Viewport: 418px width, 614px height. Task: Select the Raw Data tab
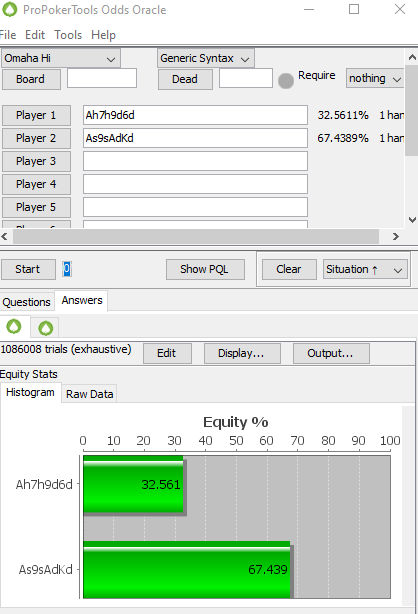[89, 394]
